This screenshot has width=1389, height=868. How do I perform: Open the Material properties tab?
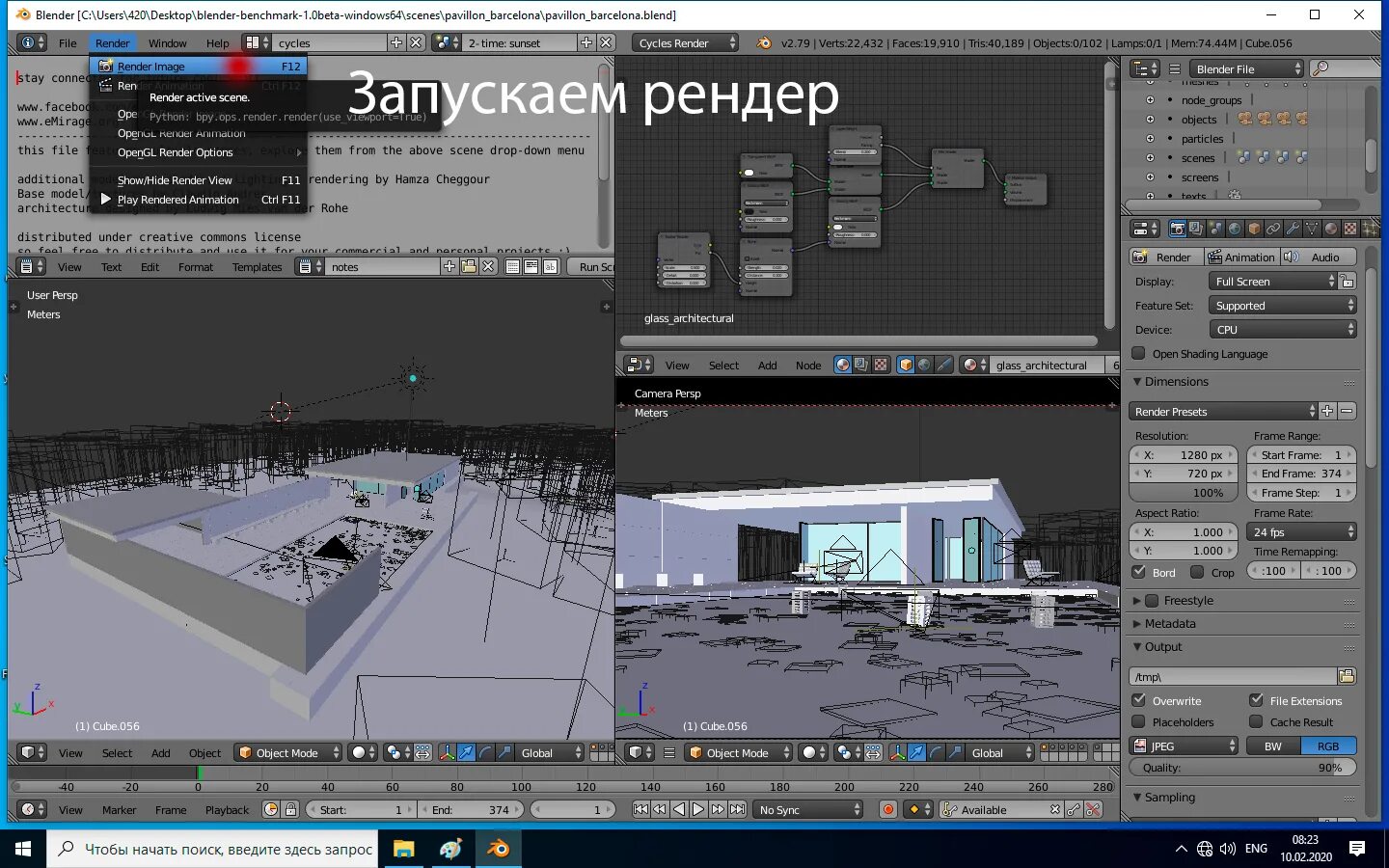[x=1331, y=229]
